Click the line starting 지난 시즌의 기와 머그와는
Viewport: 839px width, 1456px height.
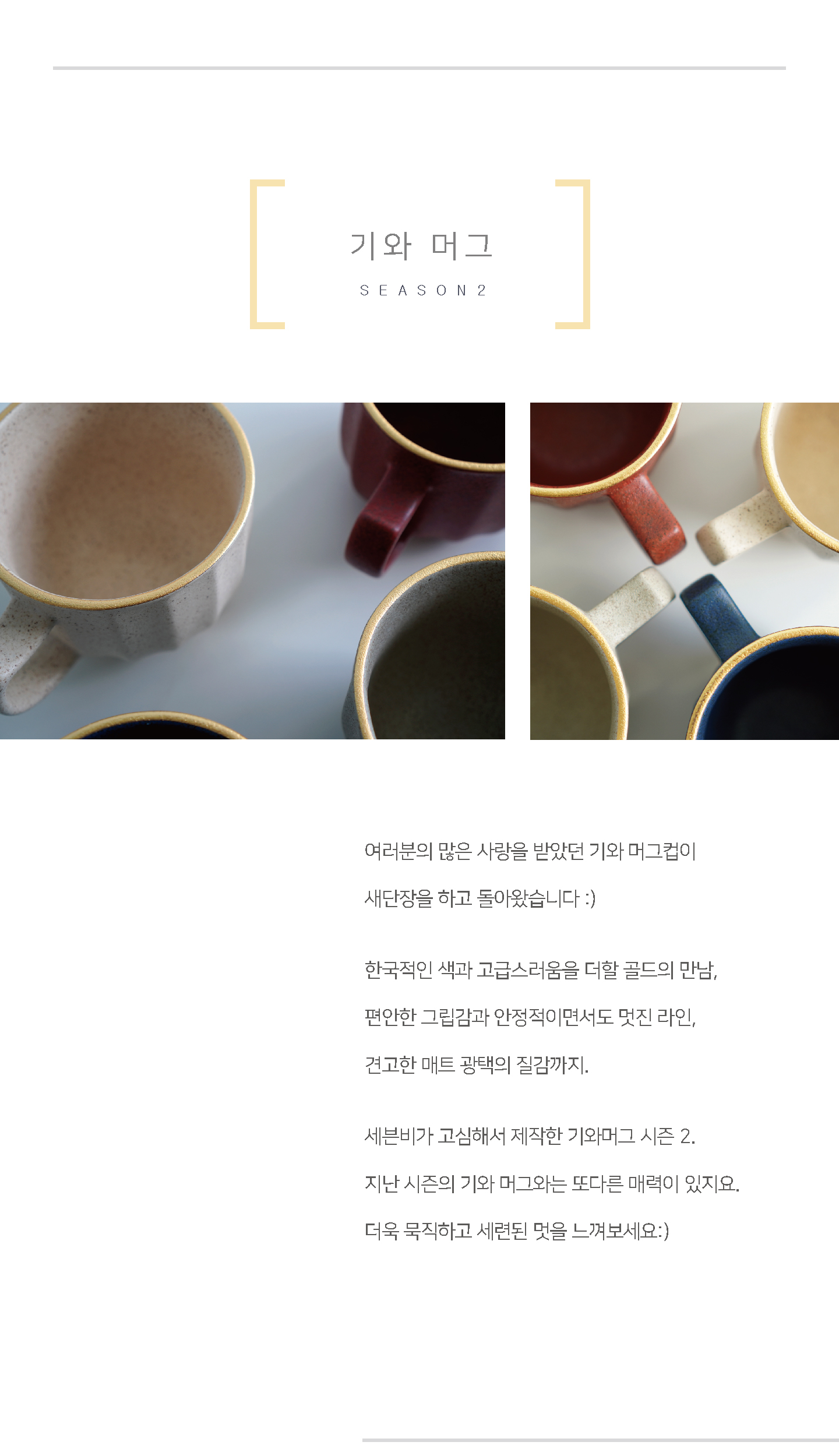pyautogui.click(x=552, y=1183)
